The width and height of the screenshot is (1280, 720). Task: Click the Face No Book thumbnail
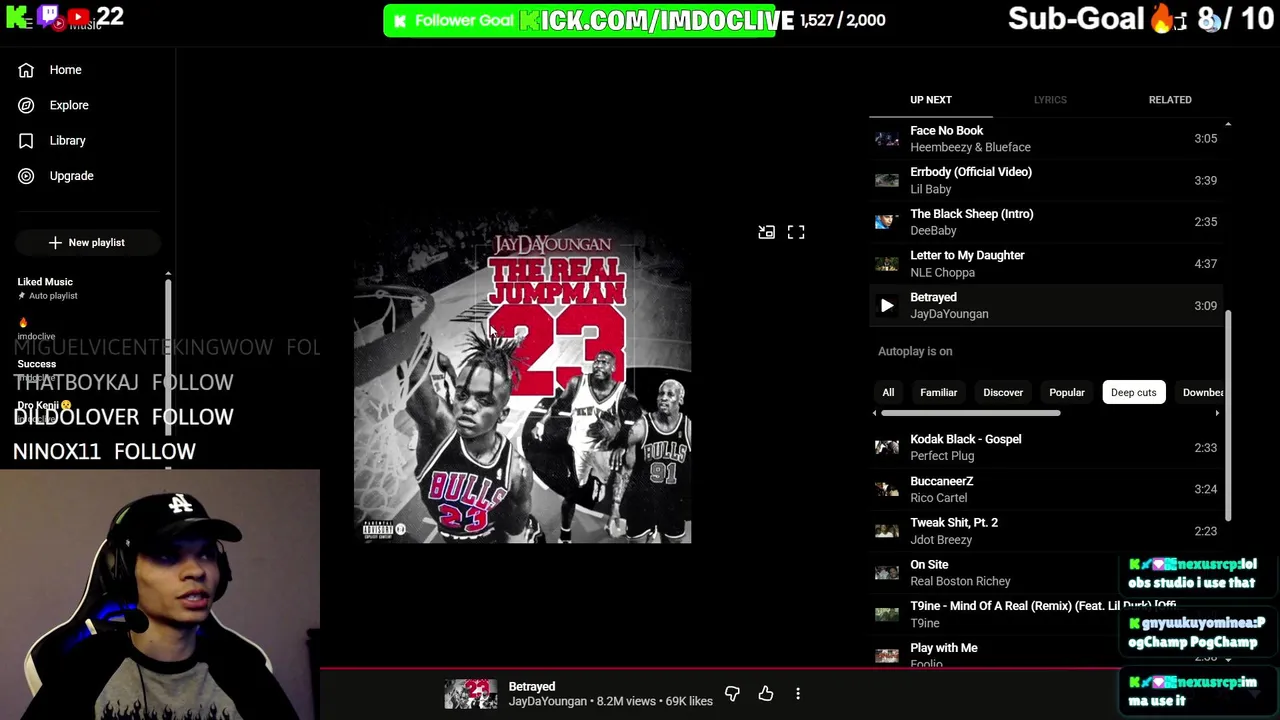coord(887,139)
